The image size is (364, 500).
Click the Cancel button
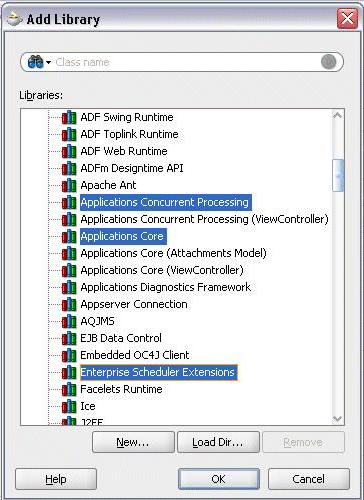pyautogui.click(x=309, y=479)
